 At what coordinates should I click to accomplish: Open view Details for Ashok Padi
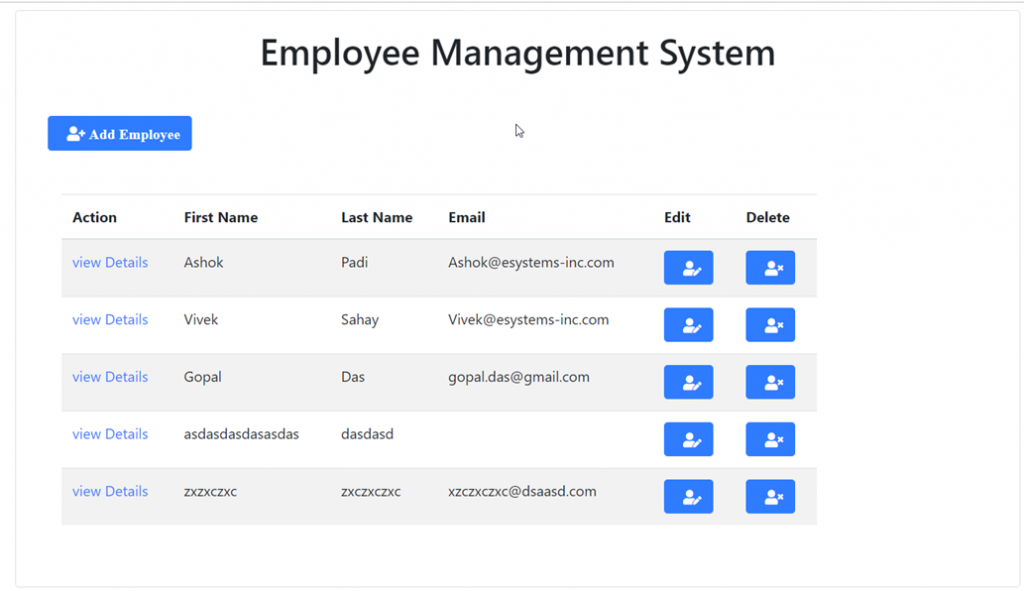[x=109, y=262]
